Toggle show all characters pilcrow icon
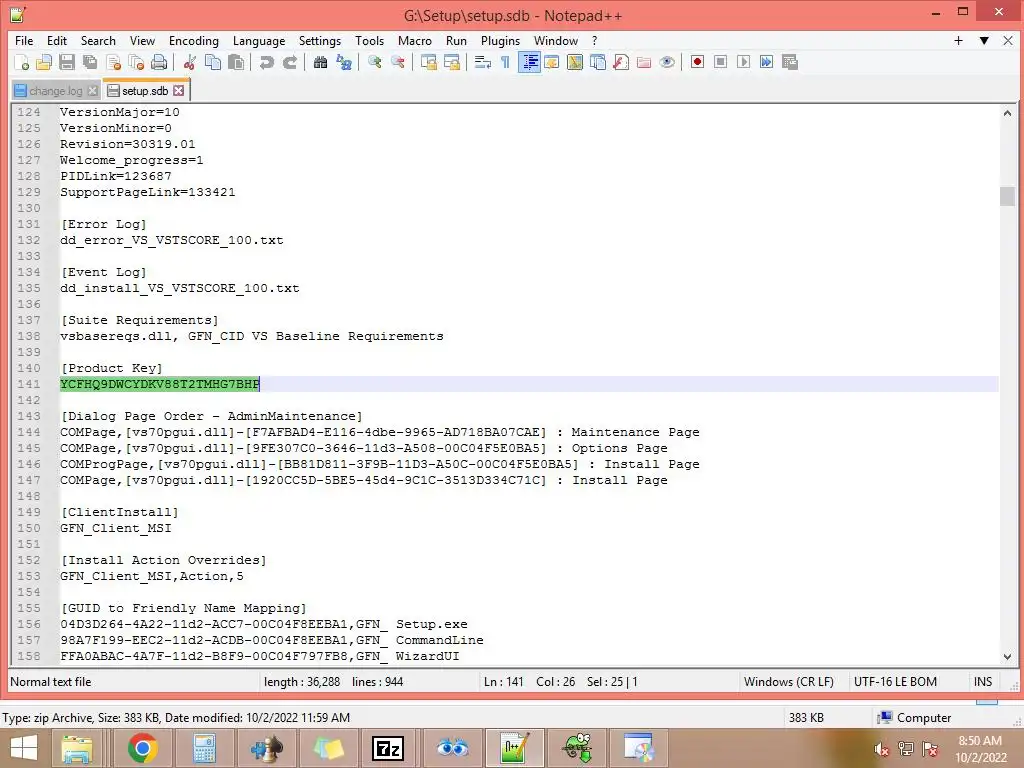The width and height of the screenshot is (1024, 768). tap(505, 62)
